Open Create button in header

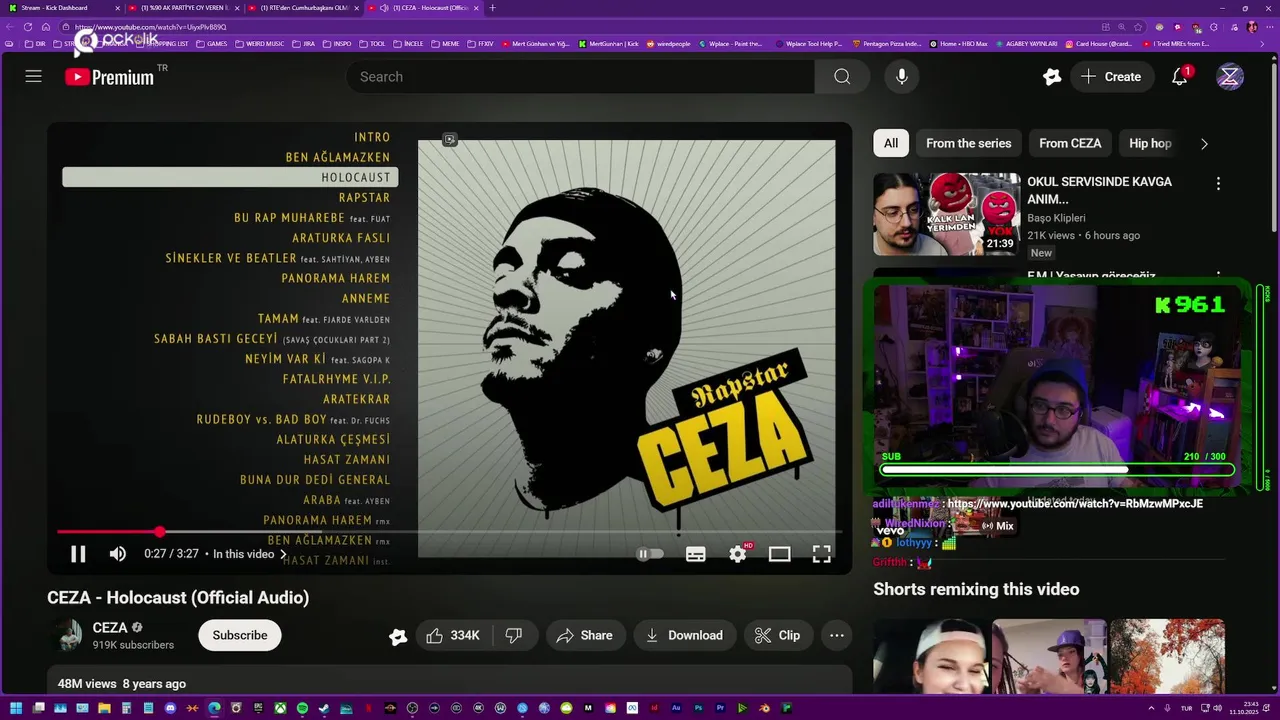1111,77
